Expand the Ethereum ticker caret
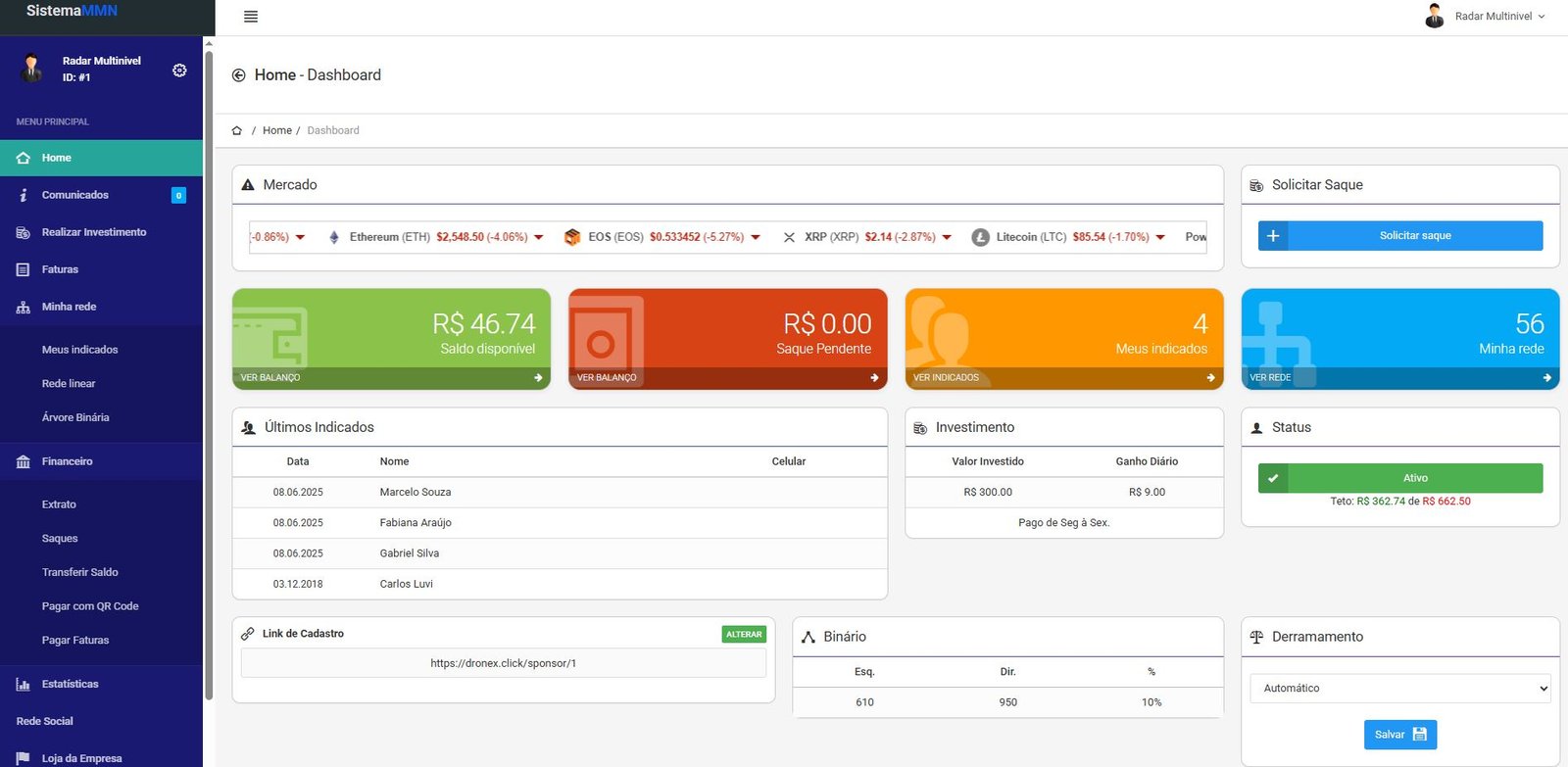 pos(538,237)
